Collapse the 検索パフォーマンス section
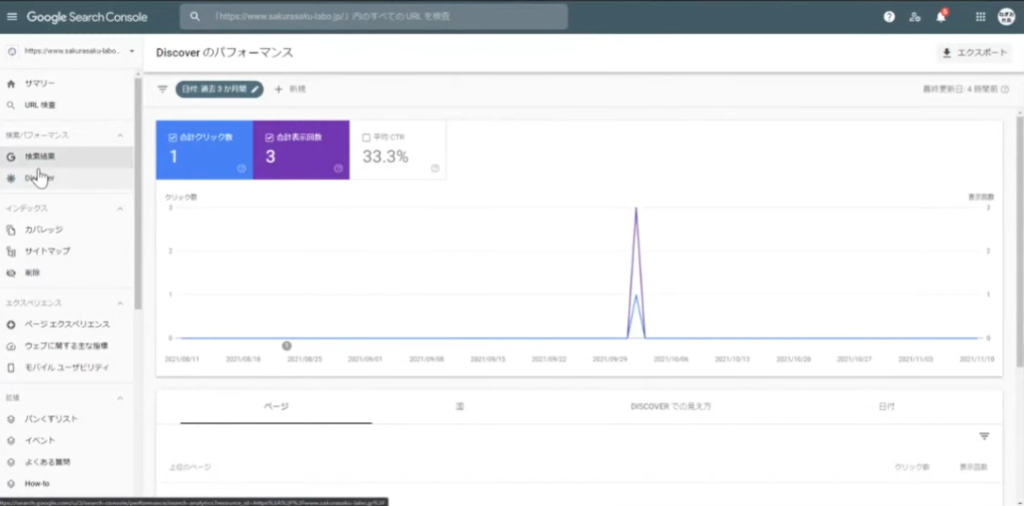 tap(120, 135)
